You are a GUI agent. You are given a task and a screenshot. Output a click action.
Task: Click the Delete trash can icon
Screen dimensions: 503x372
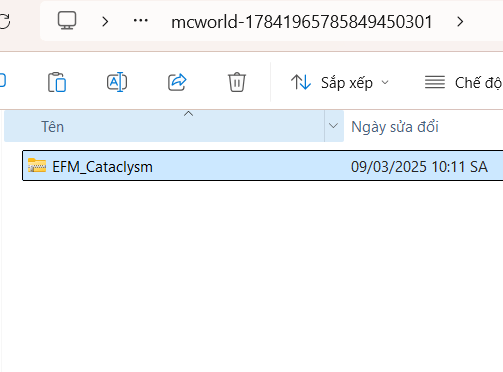[x=237, y=82]
